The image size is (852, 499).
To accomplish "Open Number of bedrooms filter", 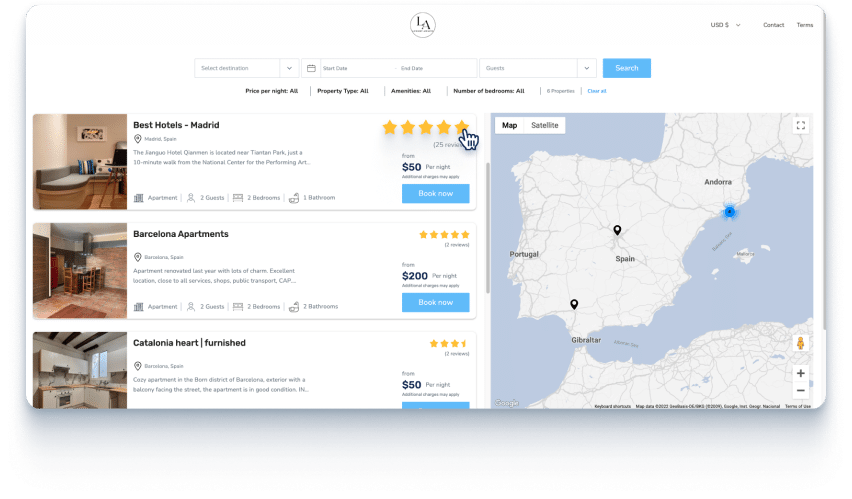I will pos(489,91).
